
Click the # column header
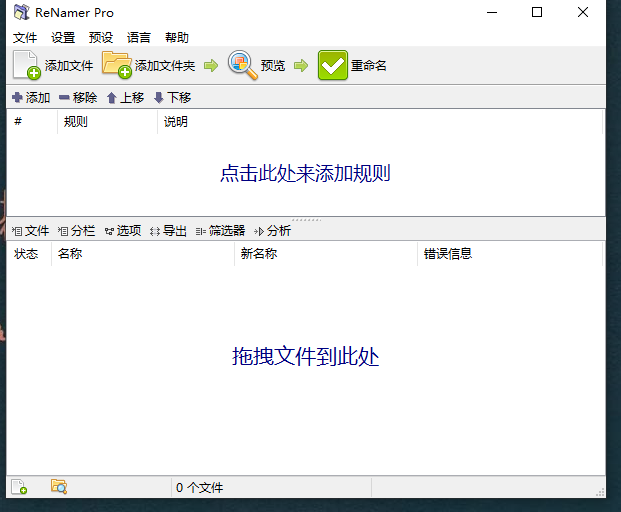(x=32, y=122)
